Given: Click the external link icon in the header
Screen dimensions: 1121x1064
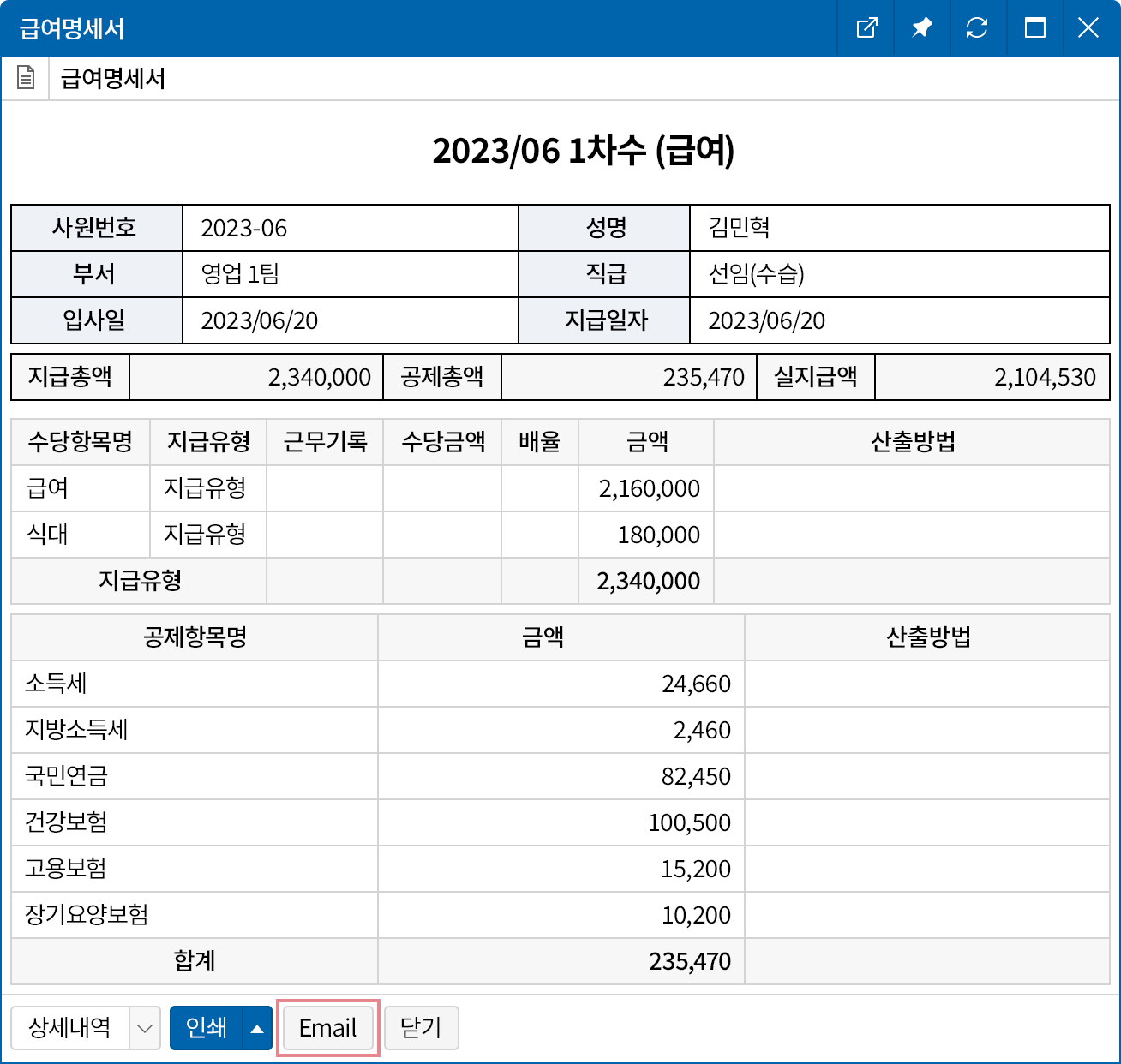Looking at the screenshot, I should [866, 28].
